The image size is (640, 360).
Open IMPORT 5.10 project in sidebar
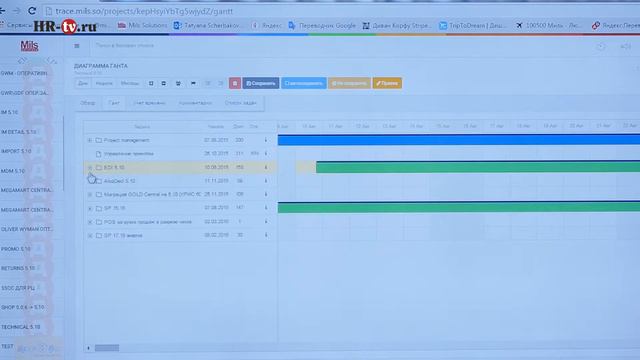coord(16,151)
